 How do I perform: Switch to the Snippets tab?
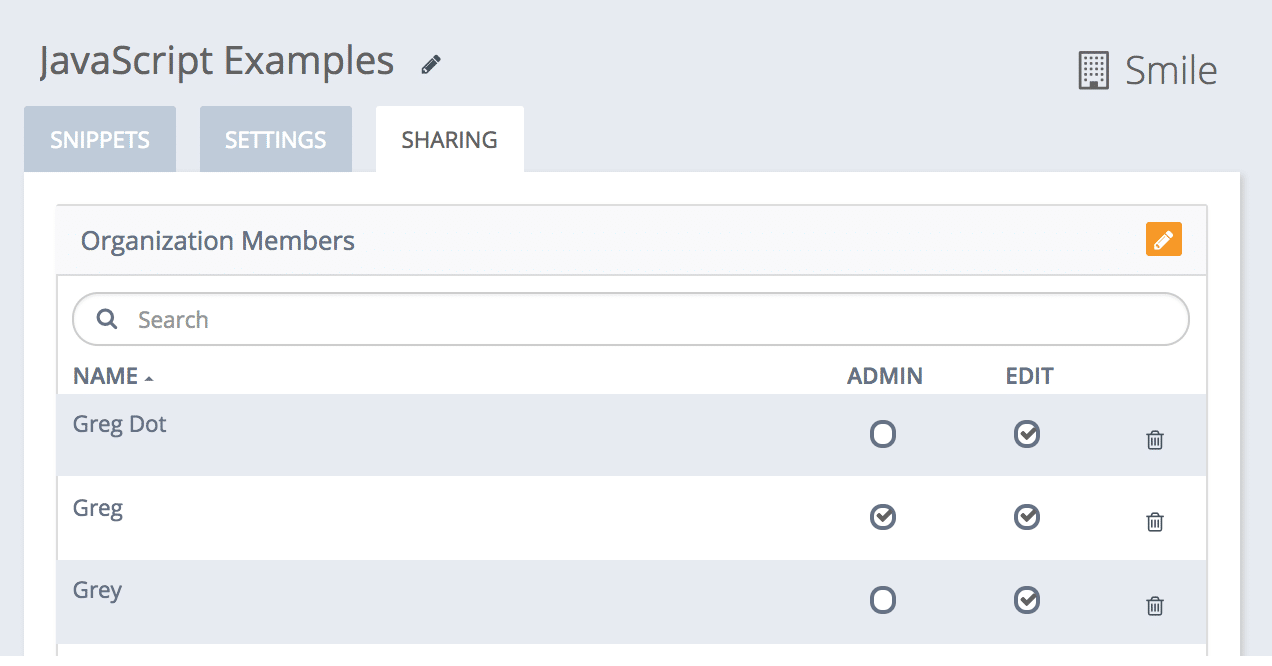pyautogui.click(x=100, y=139)
